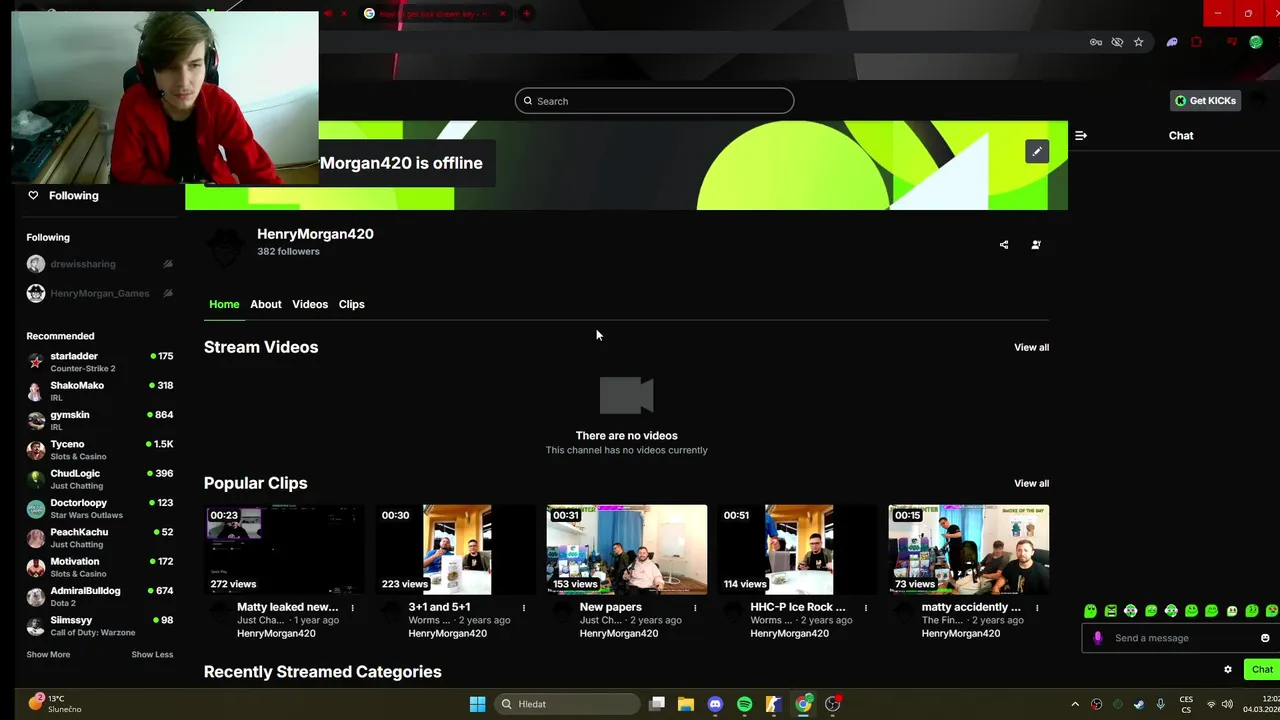1280x720 pixels.
Task: Bookmark this page with the star icon
Action: pos(1138,42)
